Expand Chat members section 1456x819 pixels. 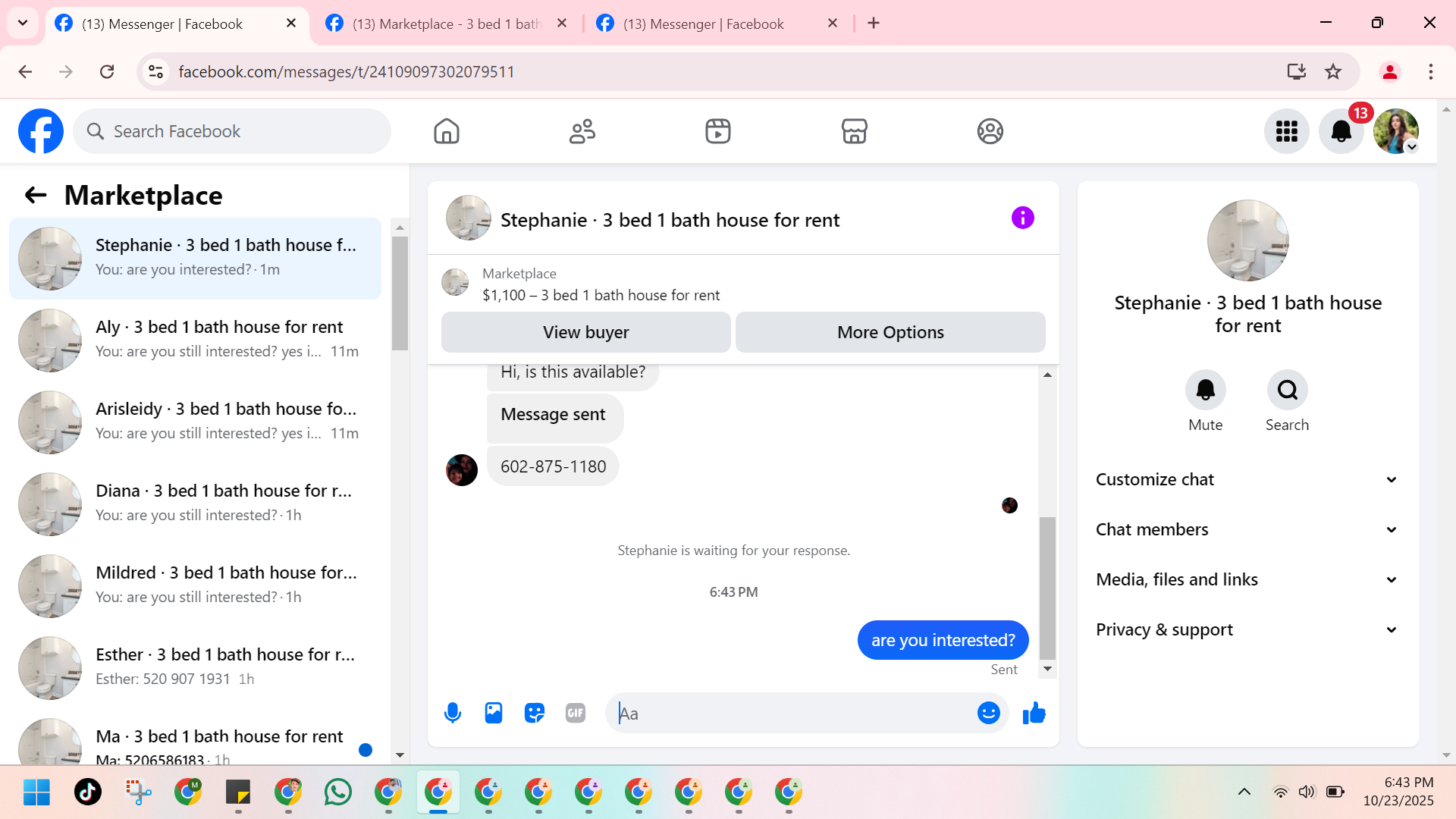click(x=1247, y=529)
